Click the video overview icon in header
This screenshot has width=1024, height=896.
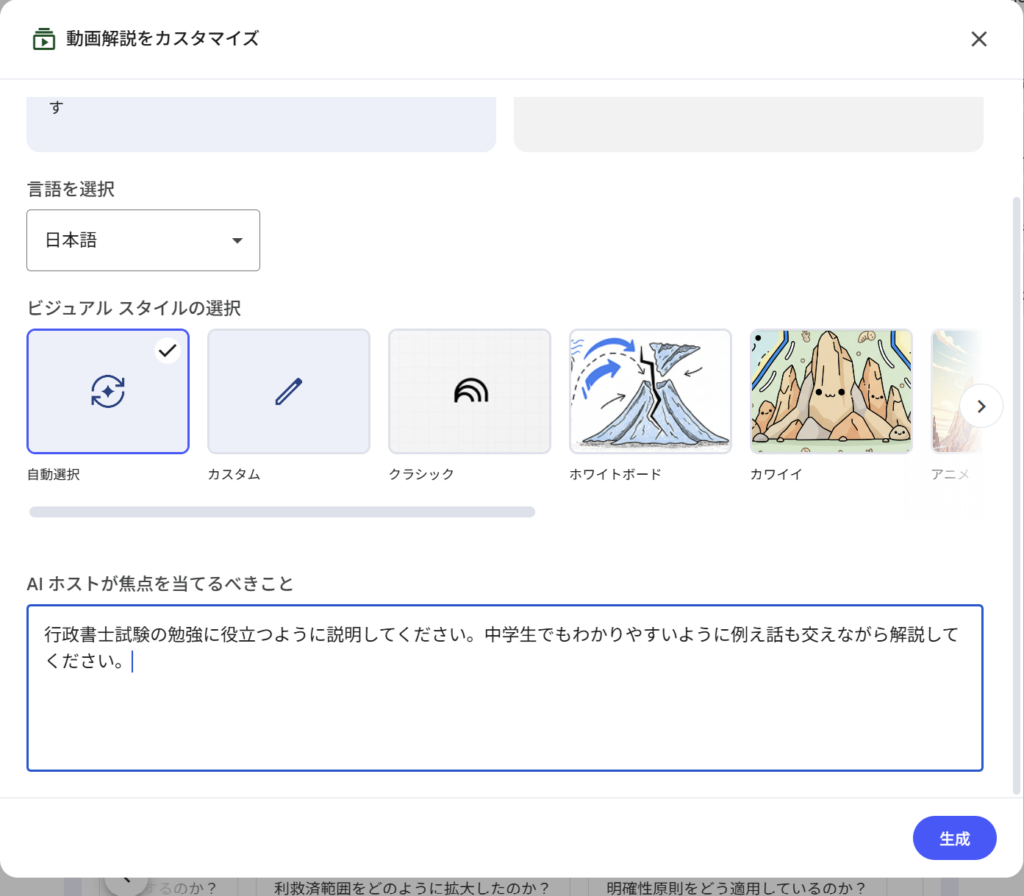coord(43,39)
